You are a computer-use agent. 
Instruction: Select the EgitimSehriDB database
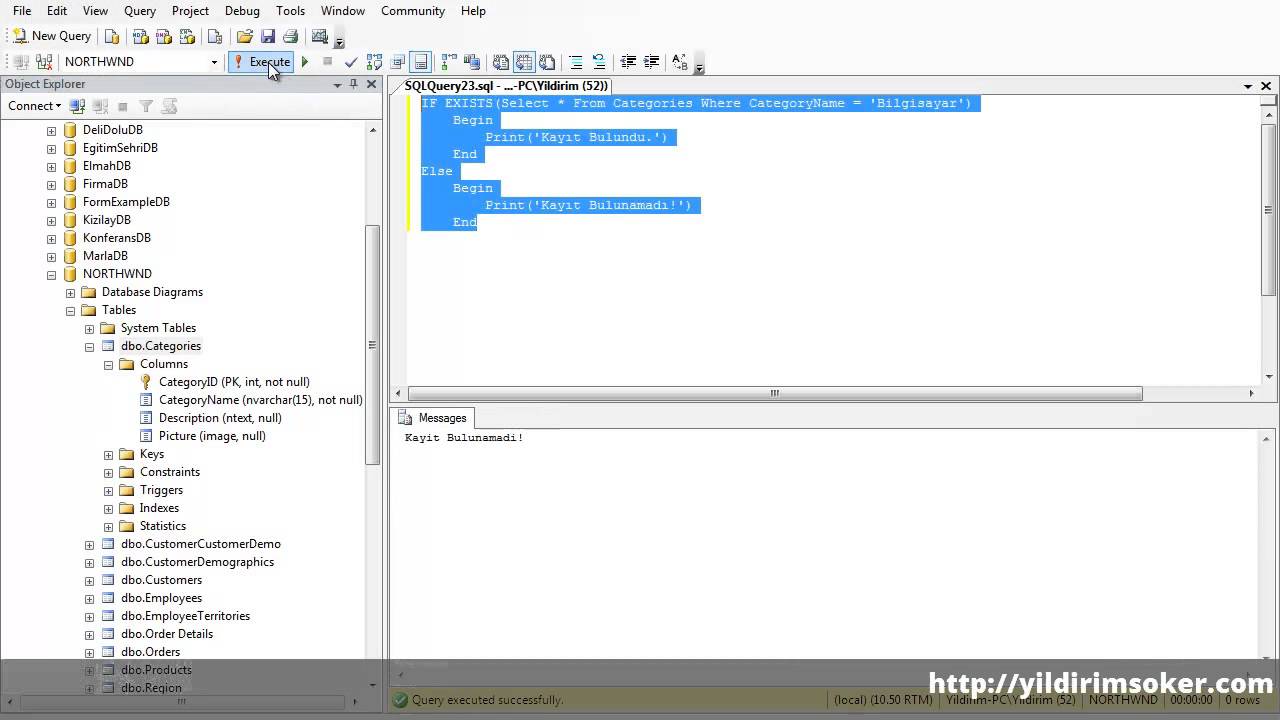pos(120,148)
